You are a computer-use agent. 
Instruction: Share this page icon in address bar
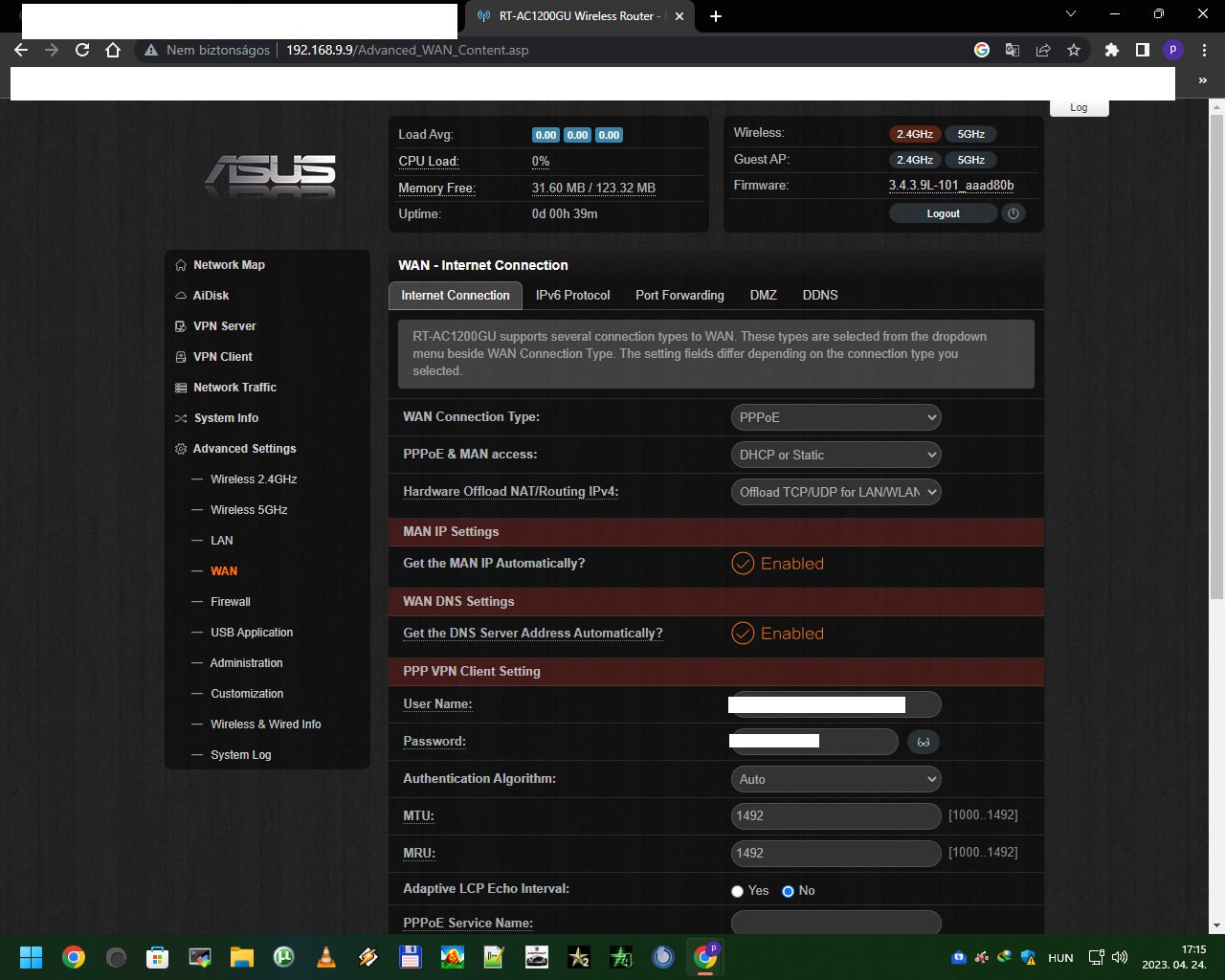[1043, 50]
